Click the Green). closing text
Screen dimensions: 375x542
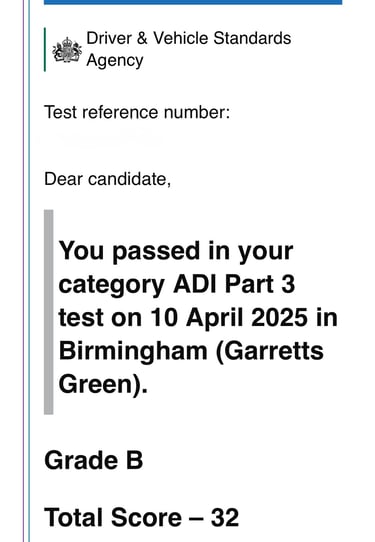[103, 384]
